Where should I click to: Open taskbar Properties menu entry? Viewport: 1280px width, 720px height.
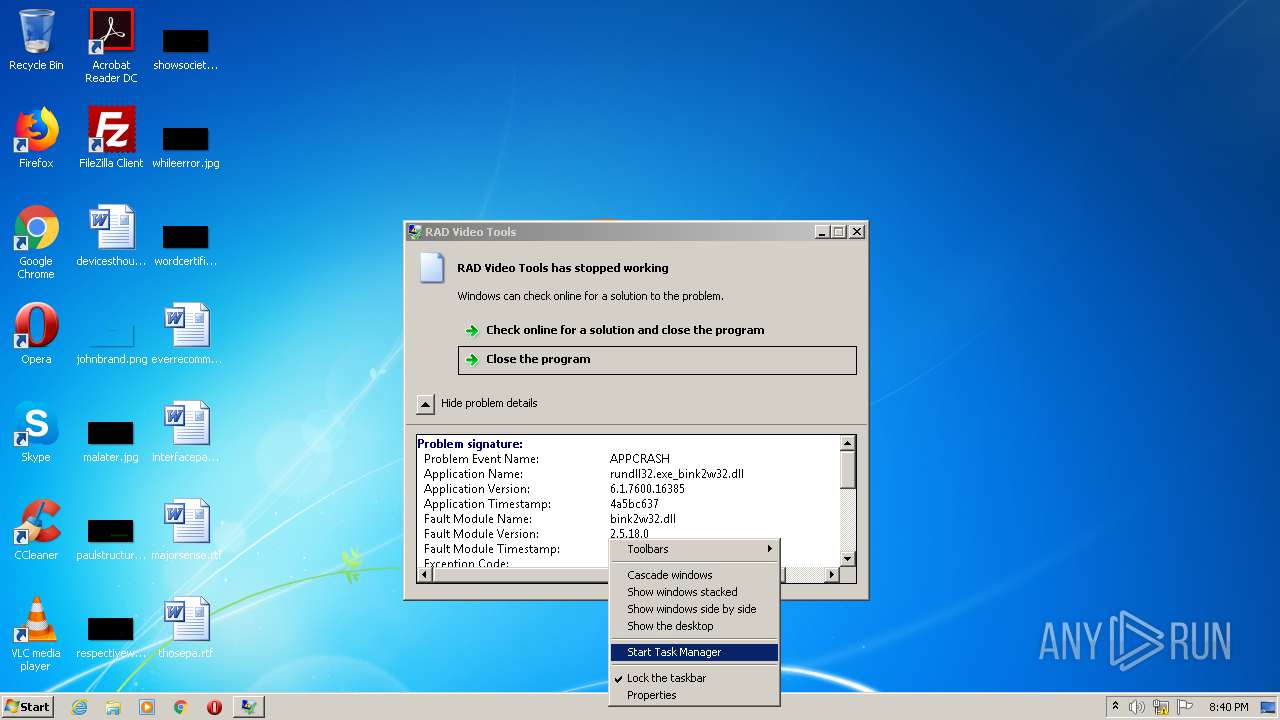click(x=694, y=695)
